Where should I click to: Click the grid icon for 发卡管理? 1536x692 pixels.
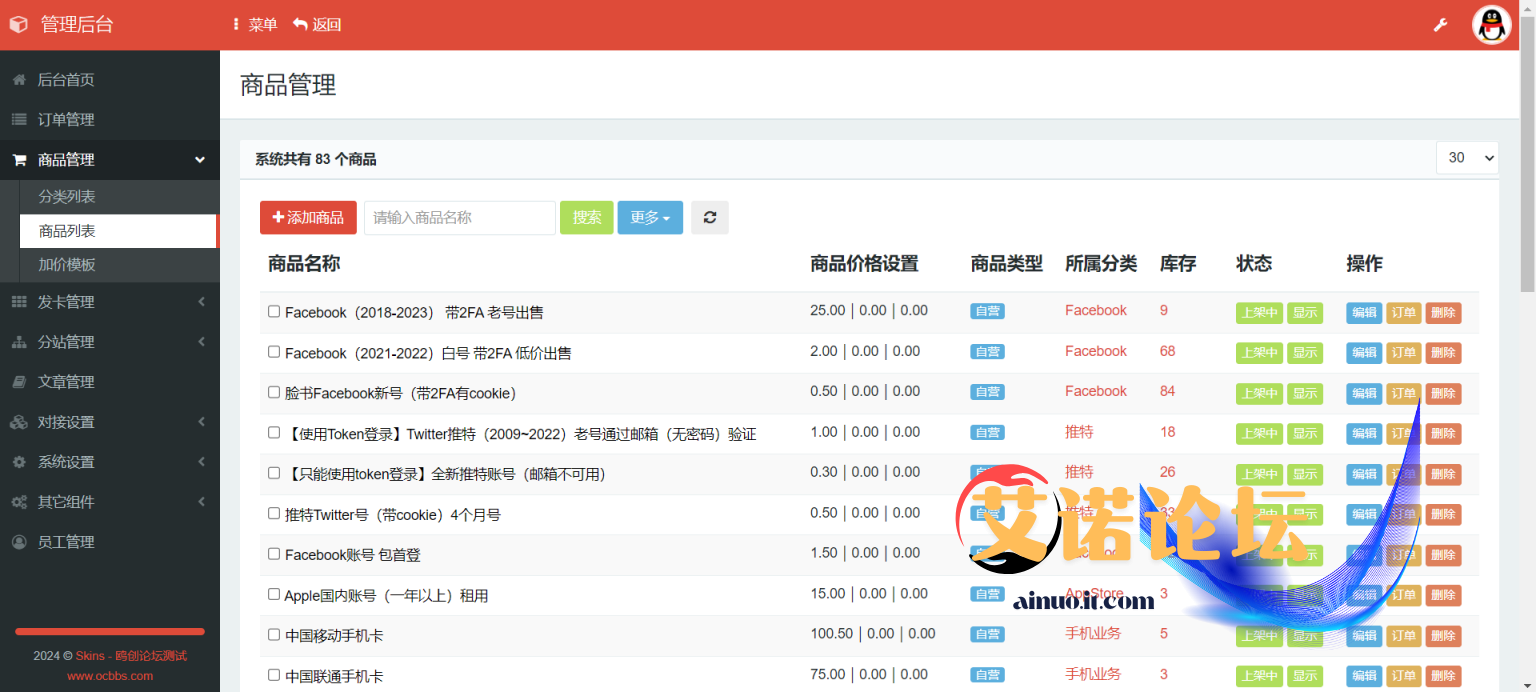click(x=19, y=302)
